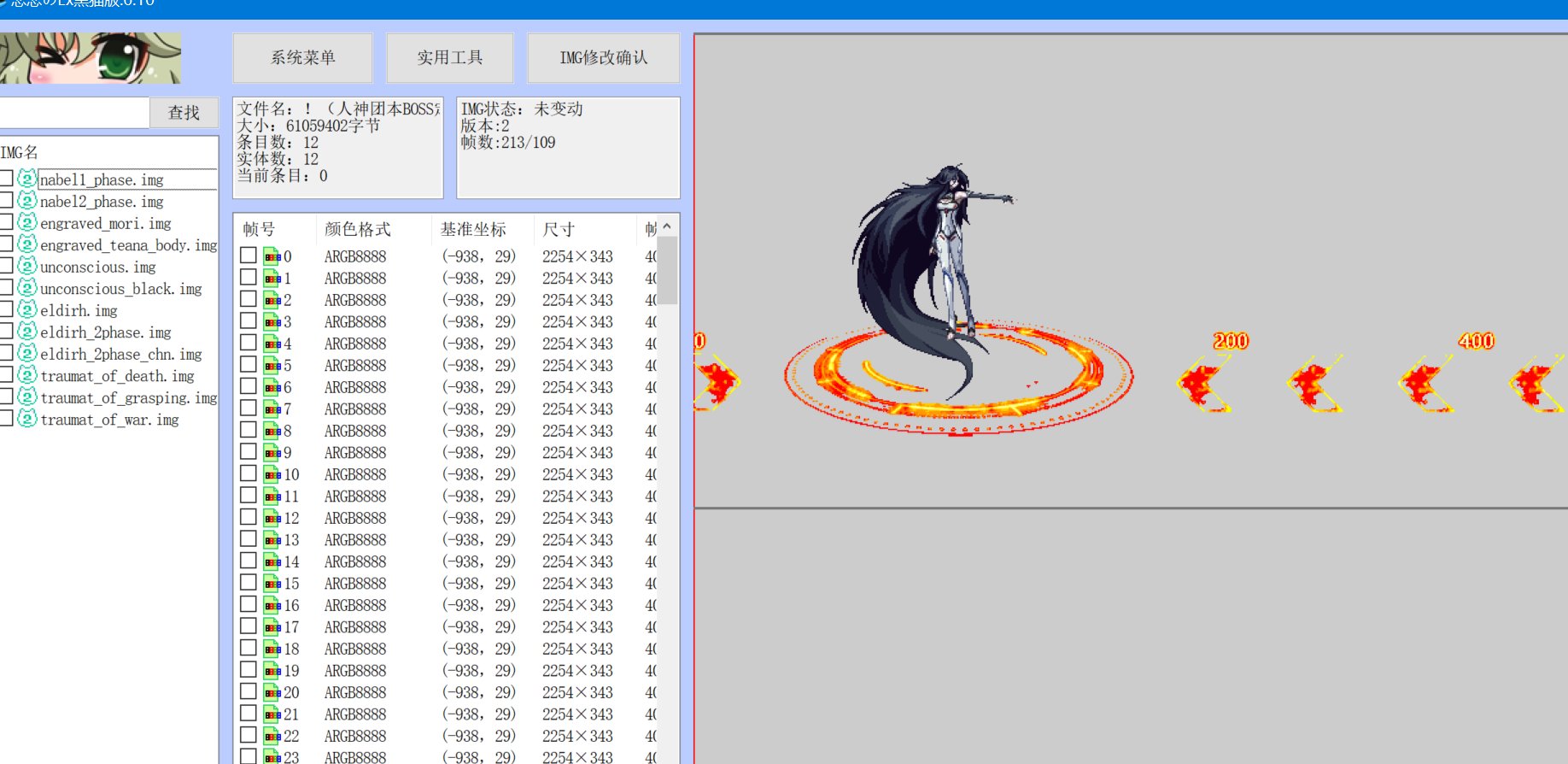The height and width of the screenshot is (764, 1568).
Task: Tick the checkbox for frame 8
Action: [x=249, y=430]
